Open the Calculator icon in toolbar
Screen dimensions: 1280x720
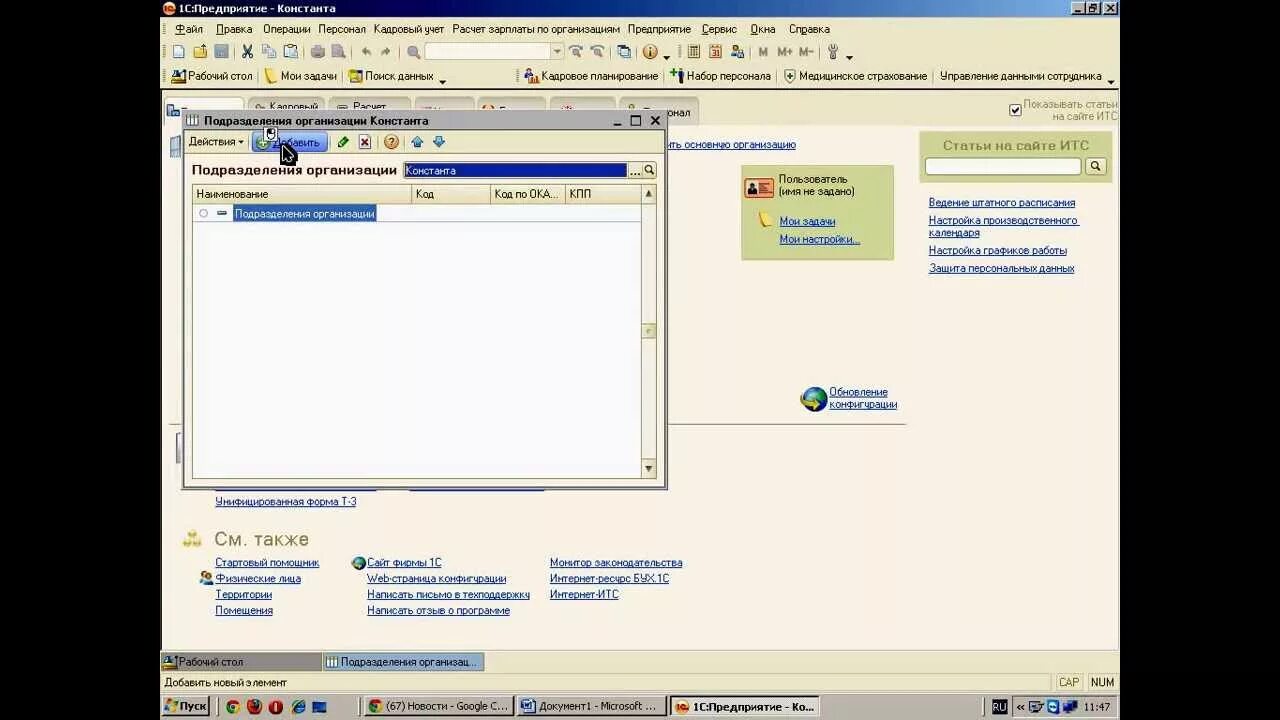pyautogui.click(x=693, y=52)
